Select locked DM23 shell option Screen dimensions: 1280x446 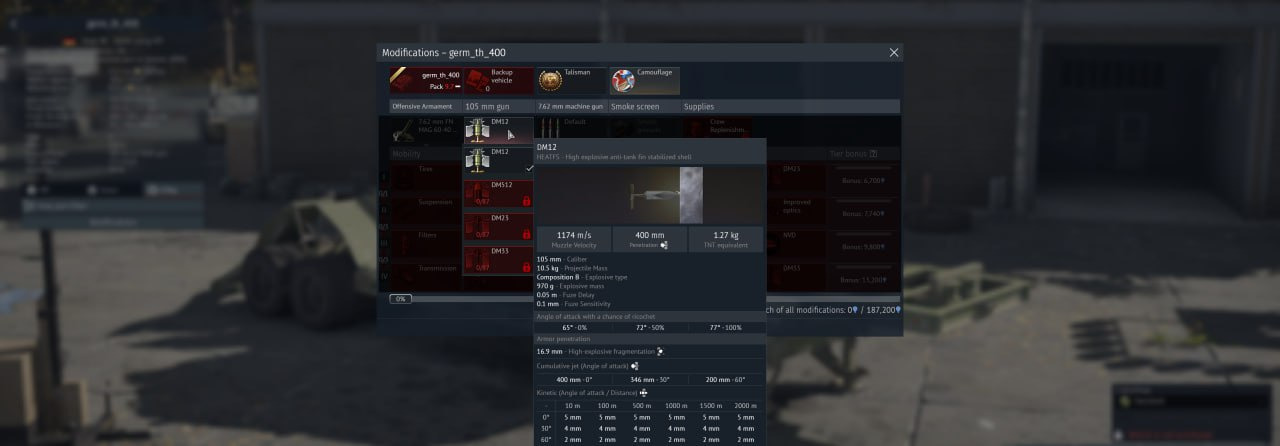pos(498,227)
